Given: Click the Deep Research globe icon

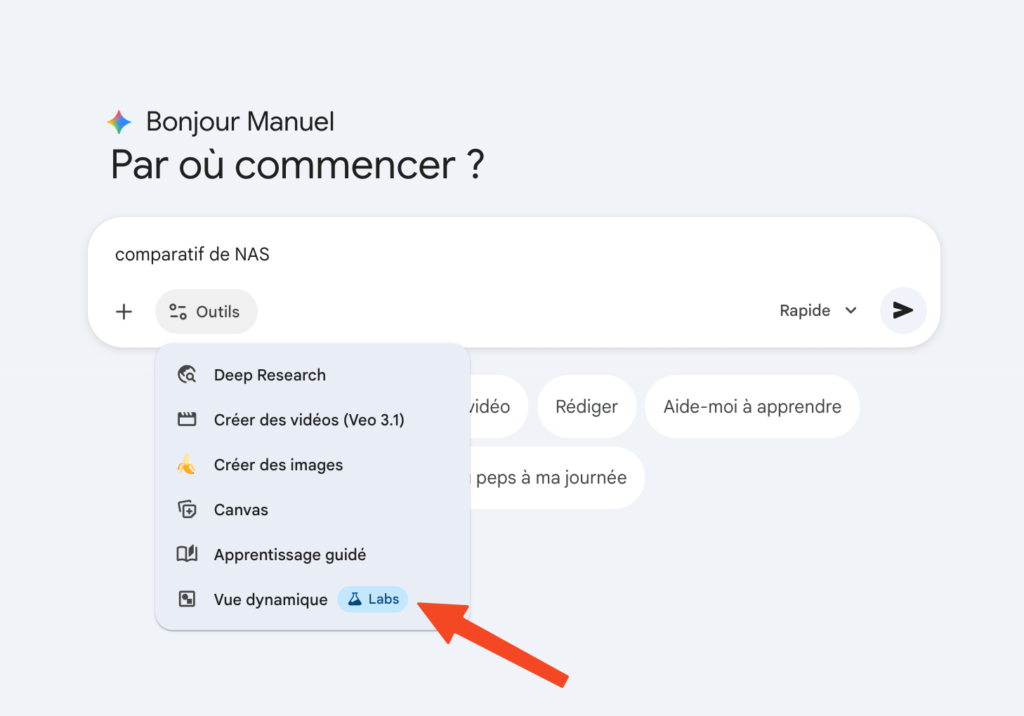Looking at the screenshot, I should [187, 375].
